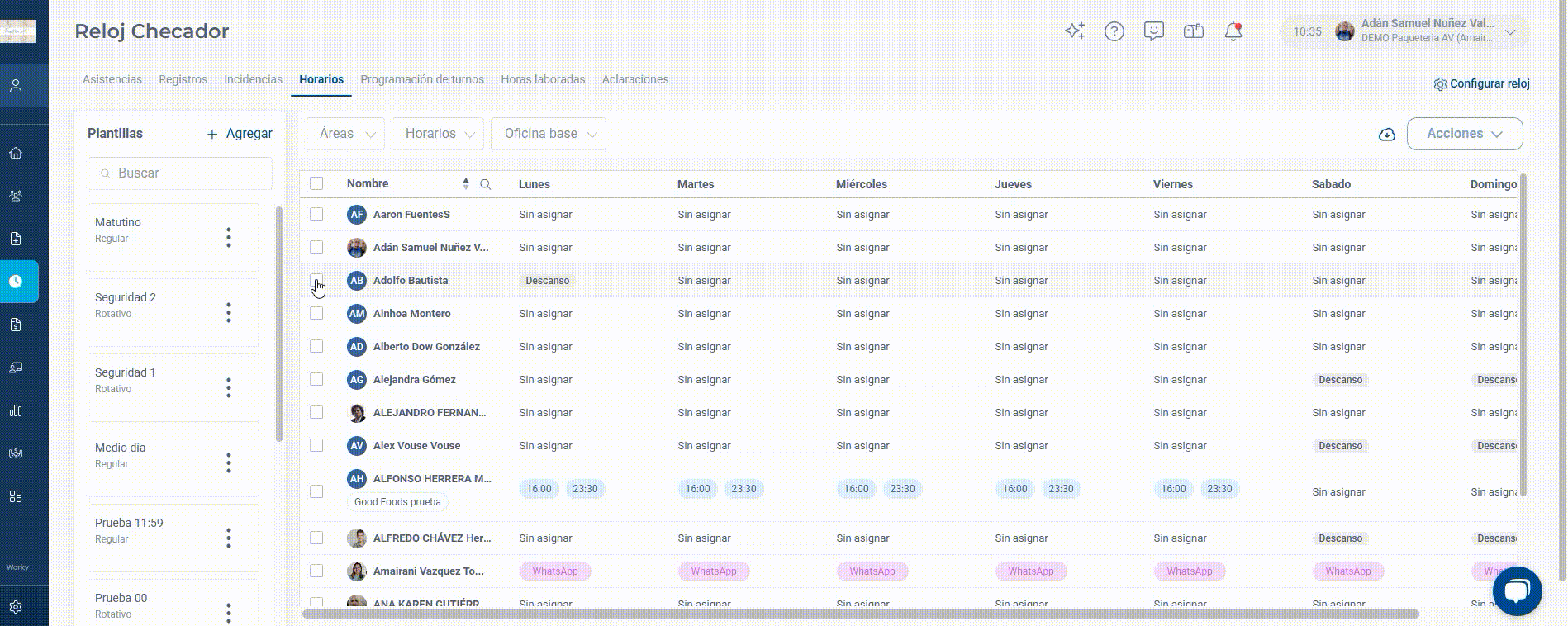This screenshot has height=626, width=1568.
Task: Check the Aaron FuentesS row checkbox
Action: pyautogui.click(x=316, y=214)
